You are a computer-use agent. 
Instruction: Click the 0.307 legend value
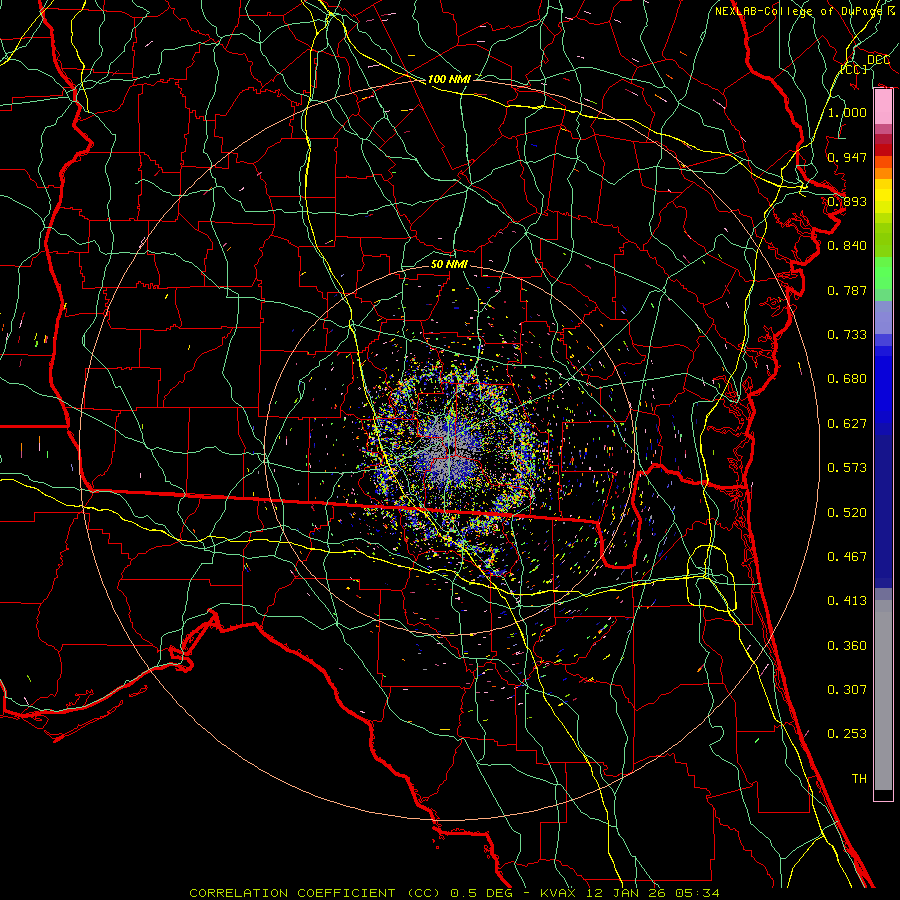tap(847, 689)
